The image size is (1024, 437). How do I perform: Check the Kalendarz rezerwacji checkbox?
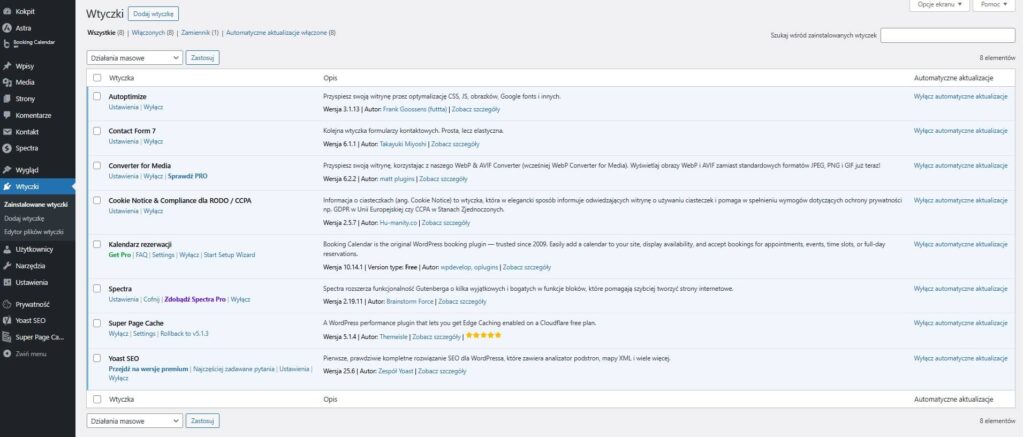97,244
